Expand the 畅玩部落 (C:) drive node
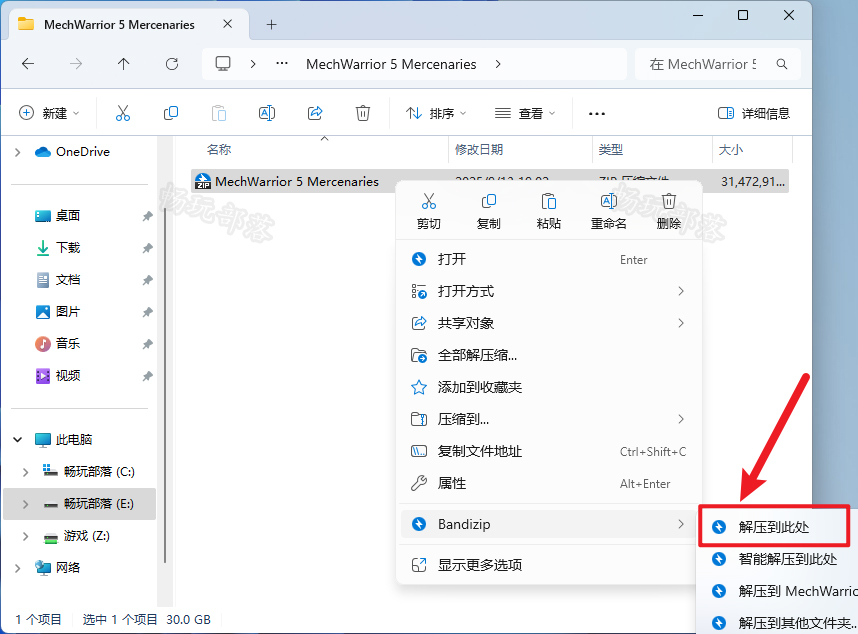The width and height of the screenshot is (858, 634). (x=25, y=472)
